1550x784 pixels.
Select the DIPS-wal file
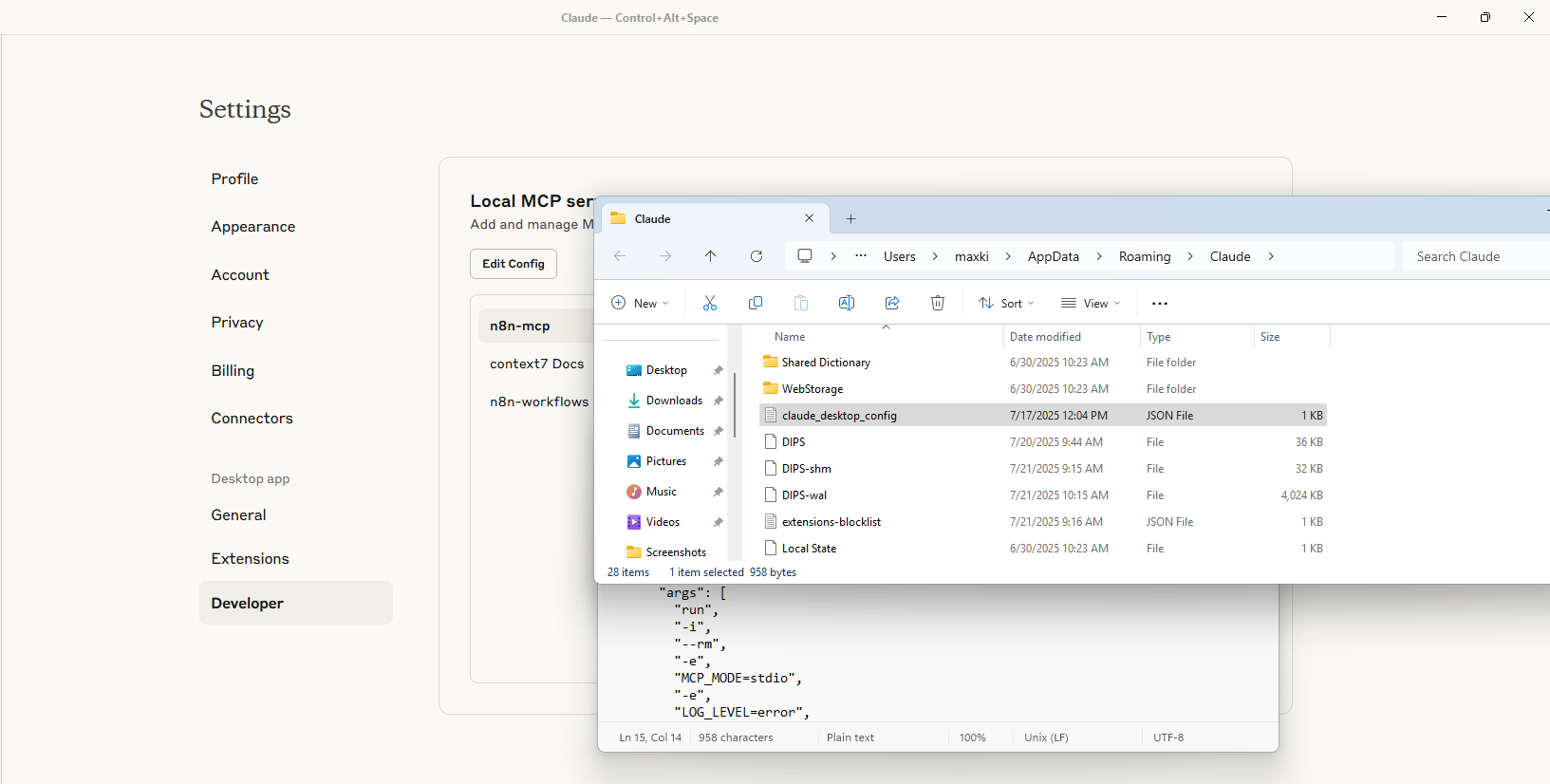[1043, 495]
